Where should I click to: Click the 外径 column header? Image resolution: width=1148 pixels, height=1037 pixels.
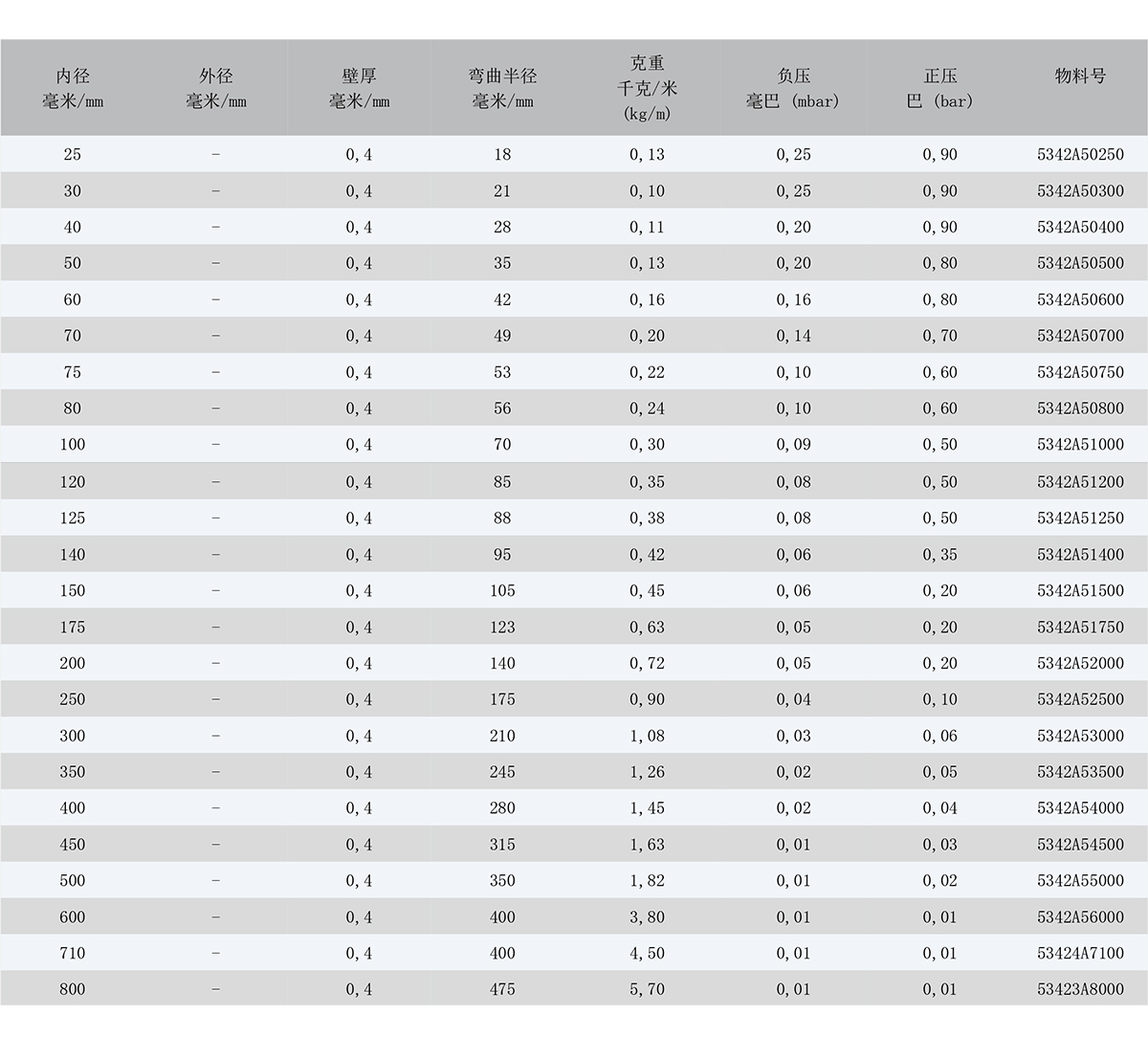216,88
